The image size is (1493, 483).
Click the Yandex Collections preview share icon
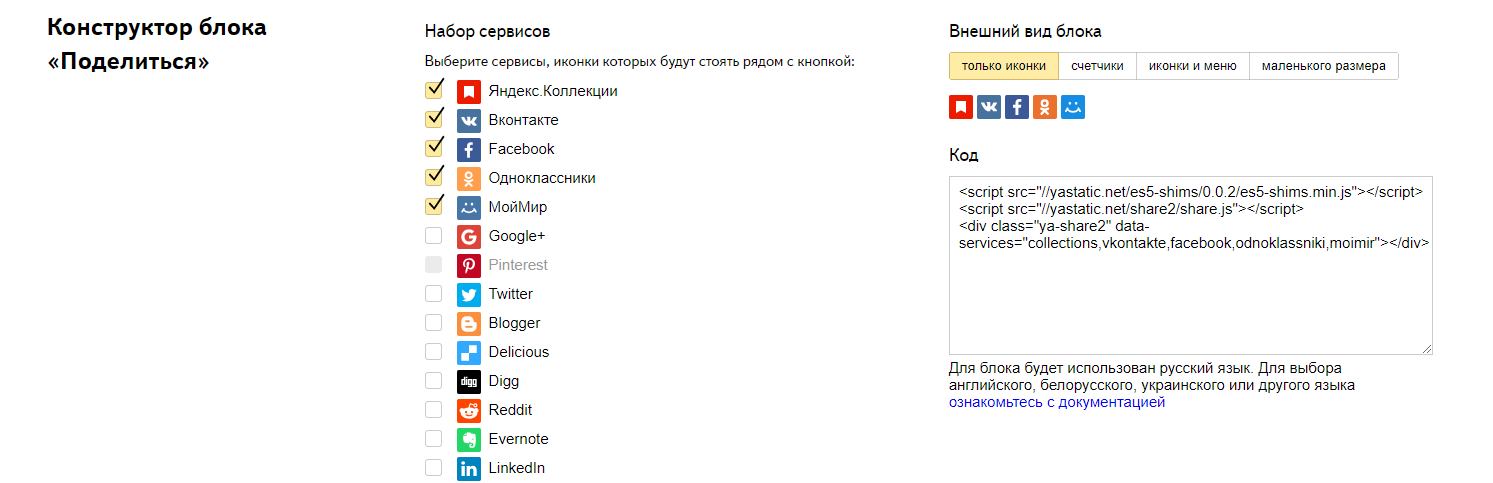961,107
